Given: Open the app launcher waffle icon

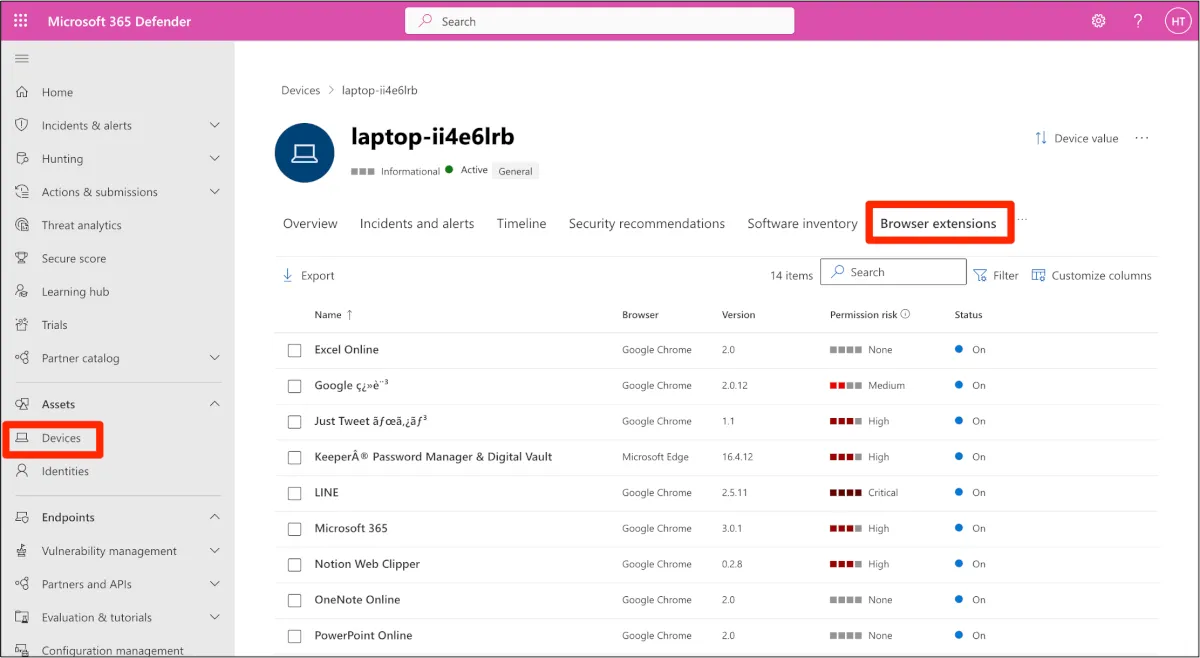Looking at the screenshot, I should 22,21.
